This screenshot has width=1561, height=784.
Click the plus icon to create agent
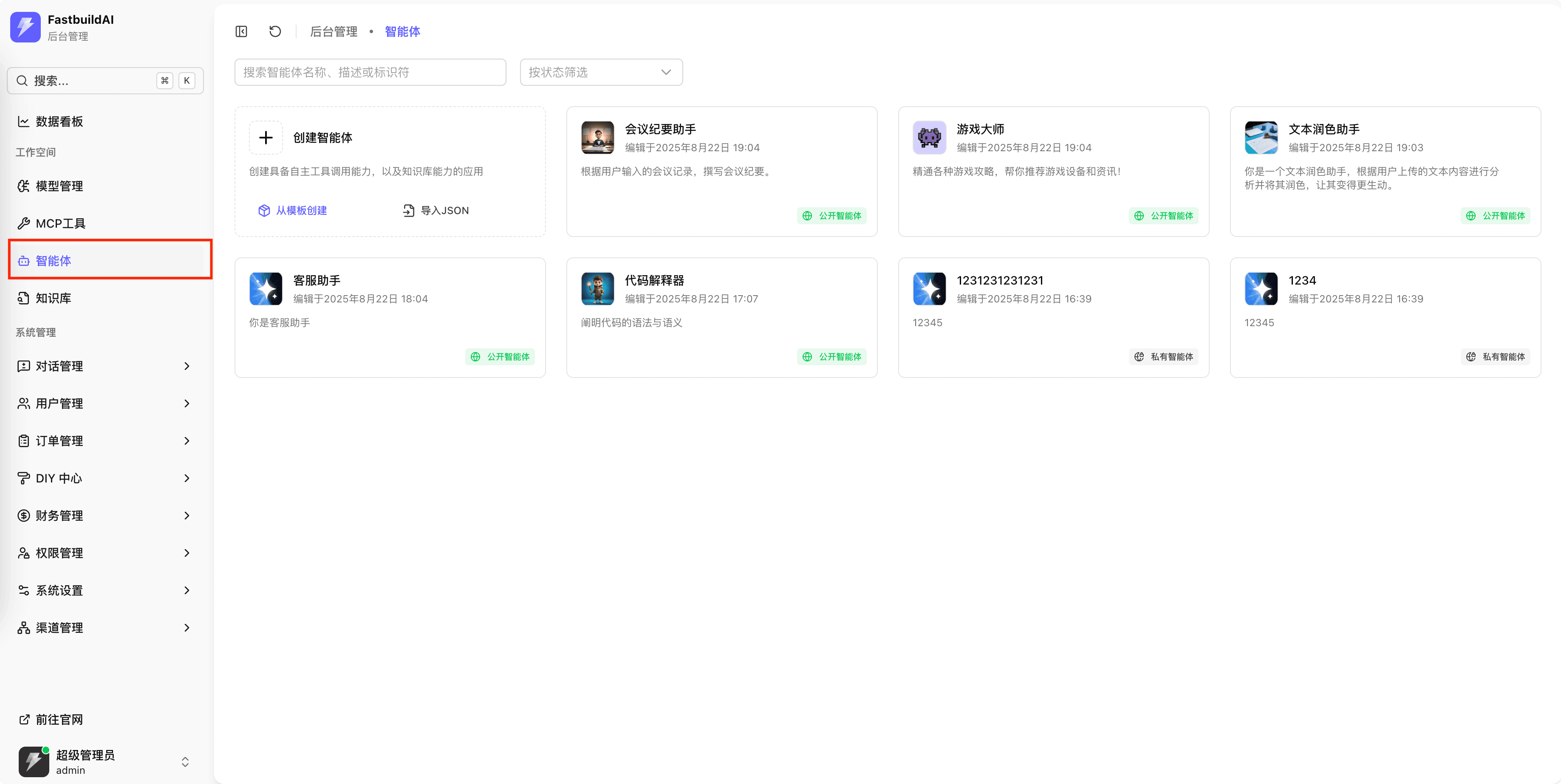pyautogui.click(x=266, y=138)
